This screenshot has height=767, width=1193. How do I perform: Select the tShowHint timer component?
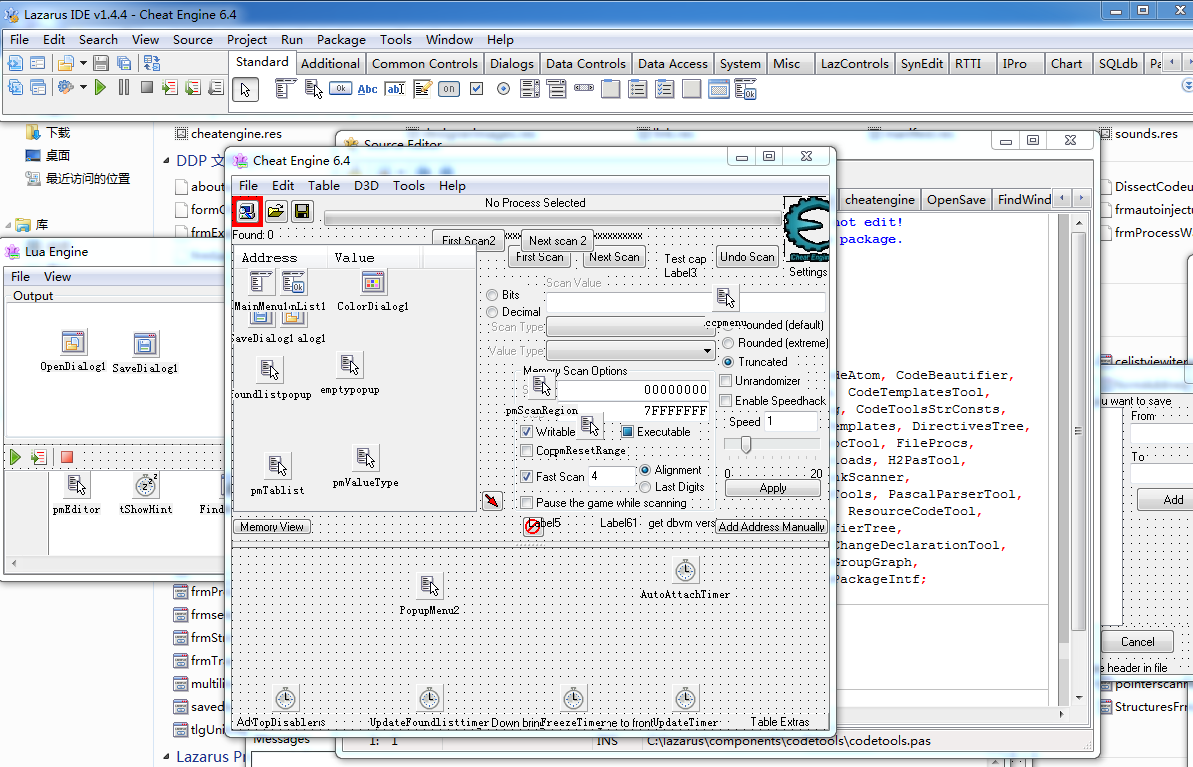145,485
